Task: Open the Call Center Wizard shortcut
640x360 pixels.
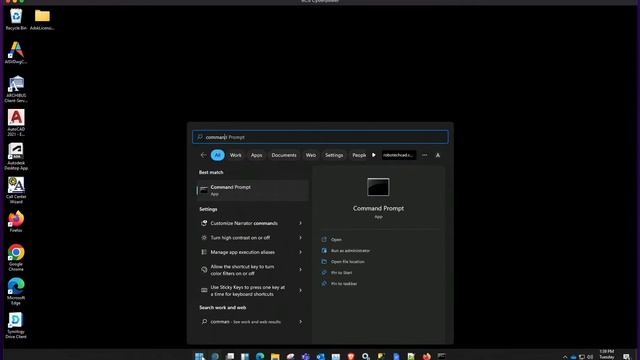Action: (16, 190)
